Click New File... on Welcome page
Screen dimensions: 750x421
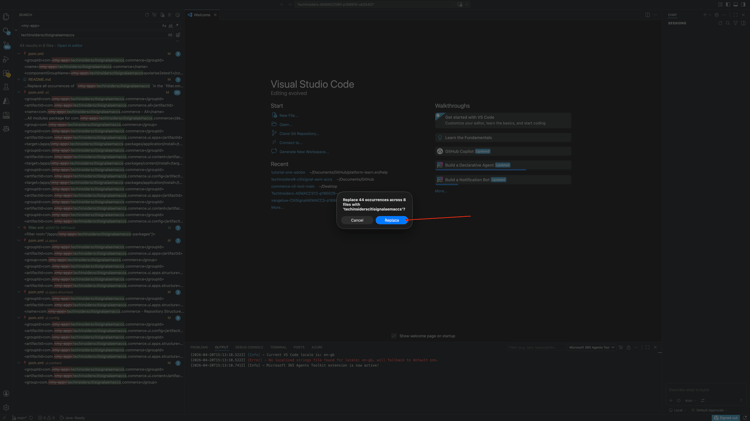[288, 115]
